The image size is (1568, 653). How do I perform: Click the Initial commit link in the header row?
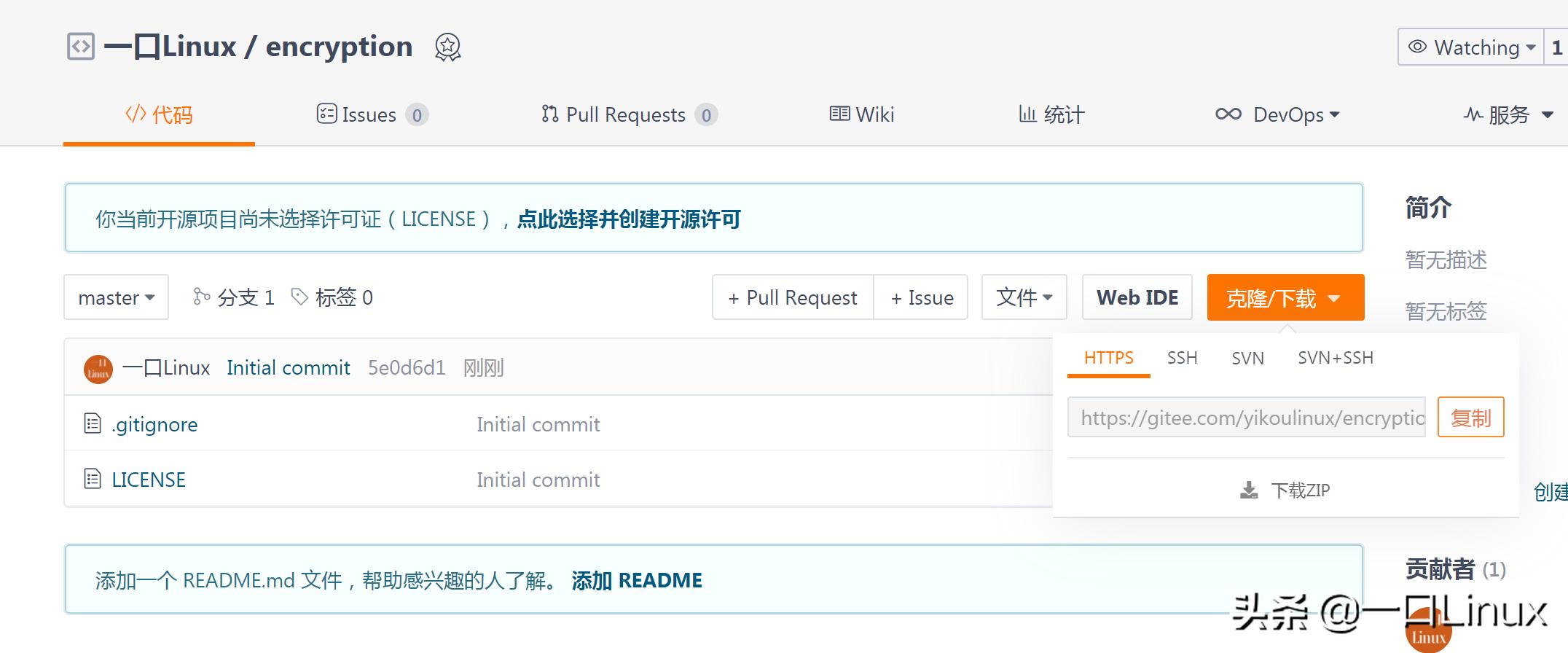[x=289, y=368]
